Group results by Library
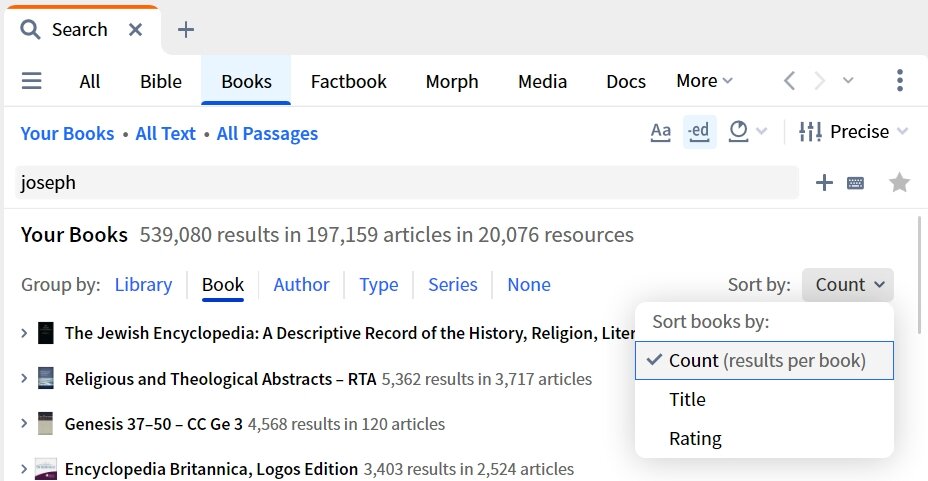The image size is (928, 481). (x=143, y=285)
